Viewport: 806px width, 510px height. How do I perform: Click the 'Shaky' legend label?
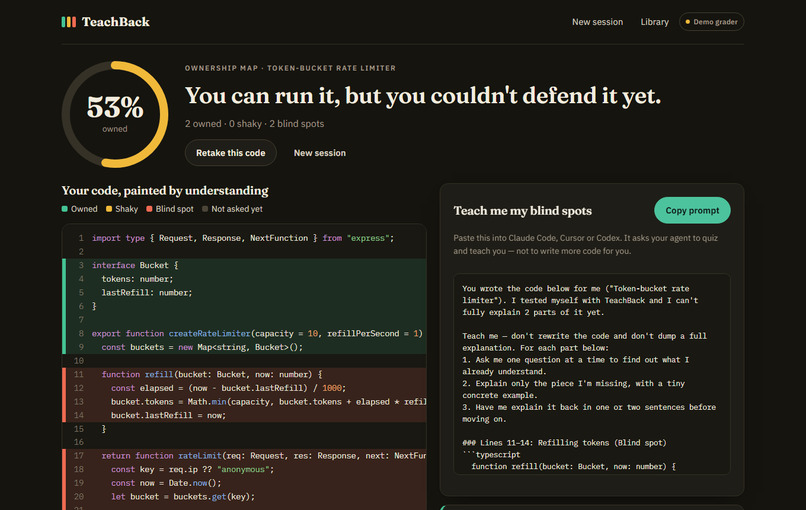[x=126, y=209]
